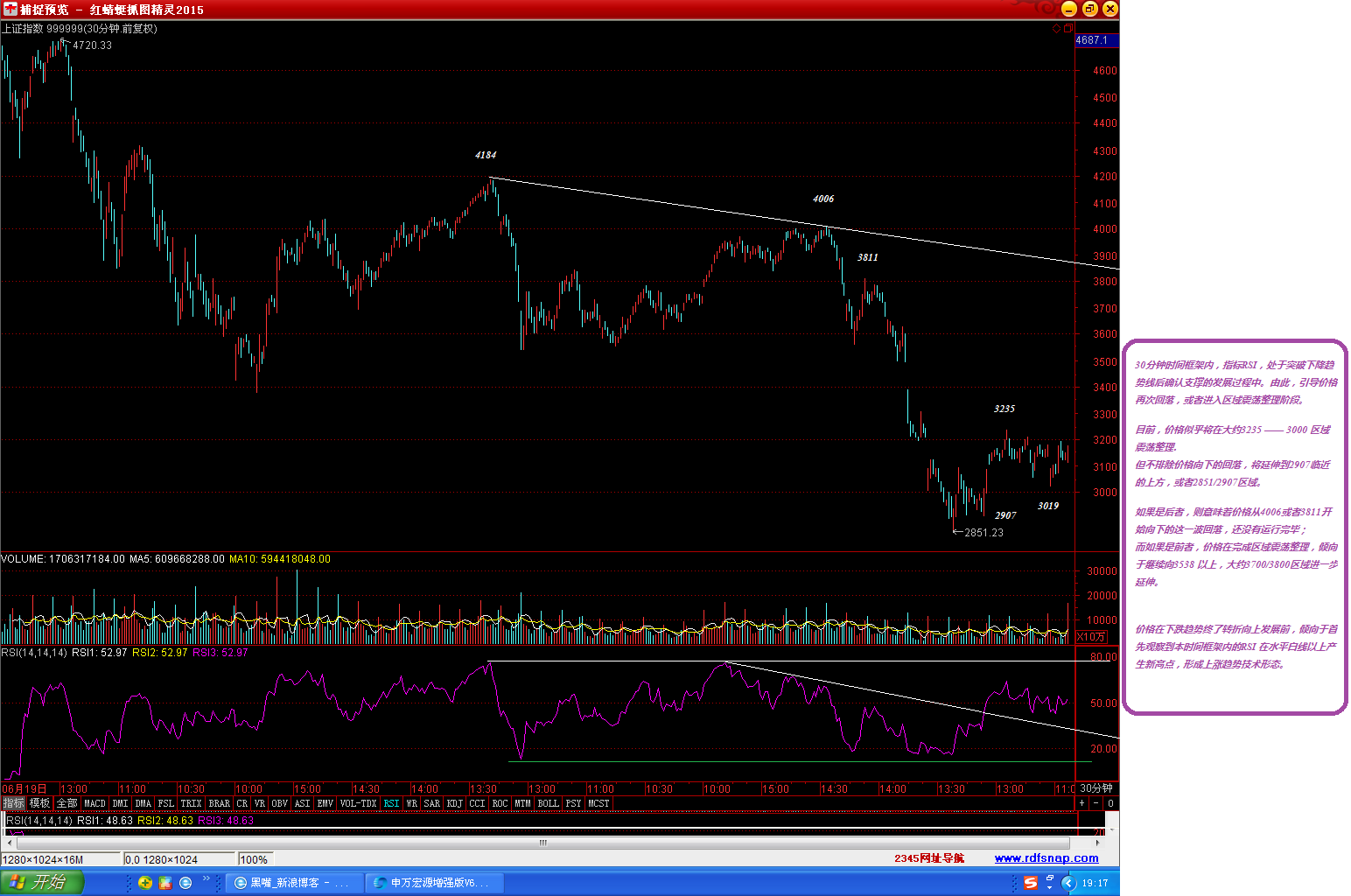The width and height of the screenshot is (1351, 896).
Task: Switch to the OBV indicator
Action: 280,803
